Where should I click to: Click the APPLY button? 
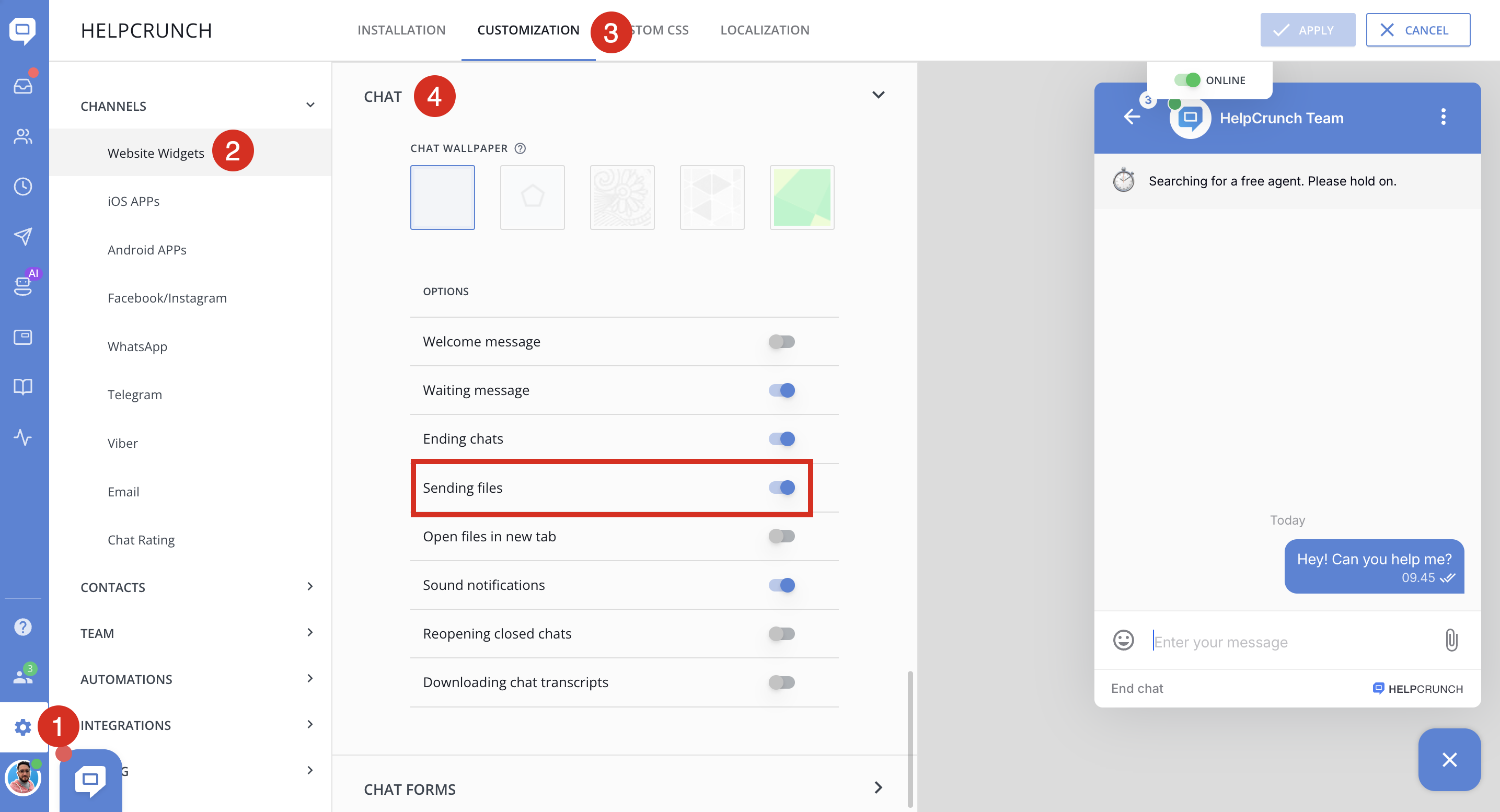pyautogui.click(x=1307, y=30)
